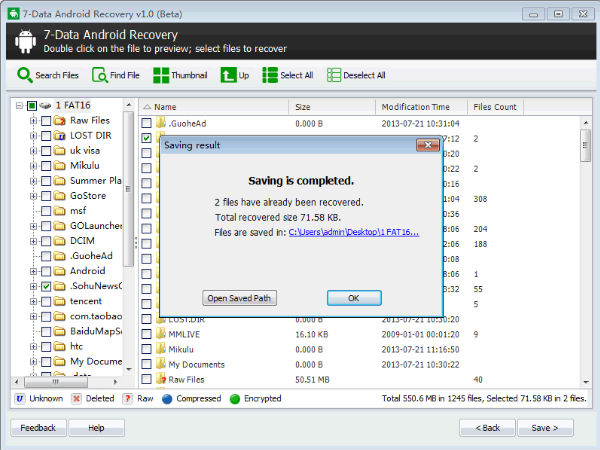600x450 pixels.
Task: Check the .GuoheAd checkbox in file list
Action: point(146,123)
